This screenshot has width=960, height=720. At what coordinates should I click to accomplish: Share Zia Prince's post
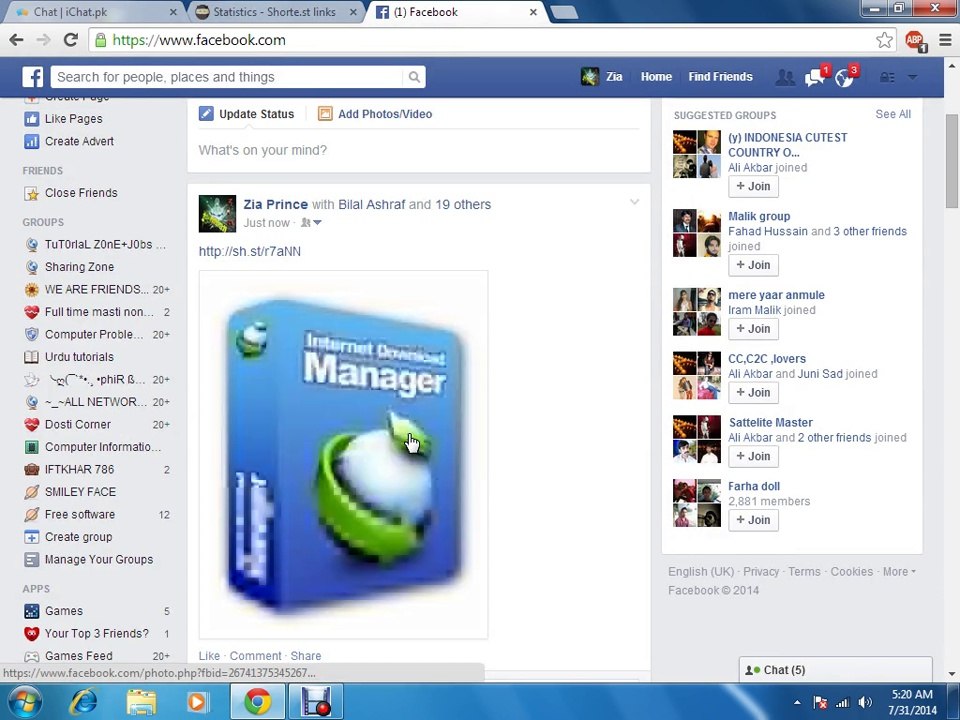pos(306,656)
